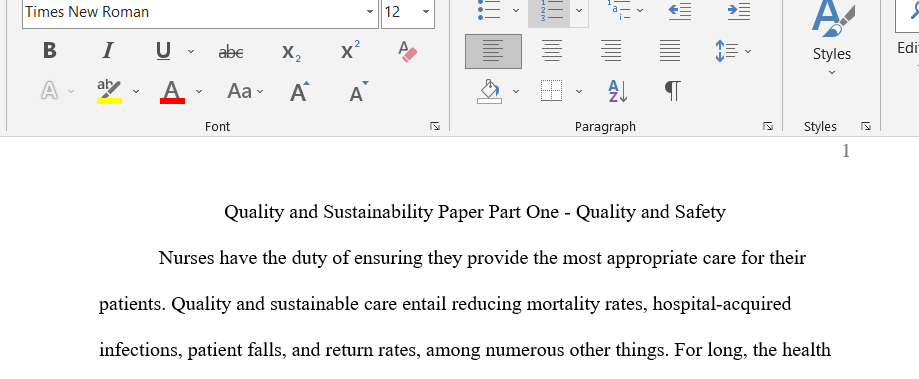Click the Multilevel List icon
Image resolution: width=919 pixels, height=379 pixels.
618,10
